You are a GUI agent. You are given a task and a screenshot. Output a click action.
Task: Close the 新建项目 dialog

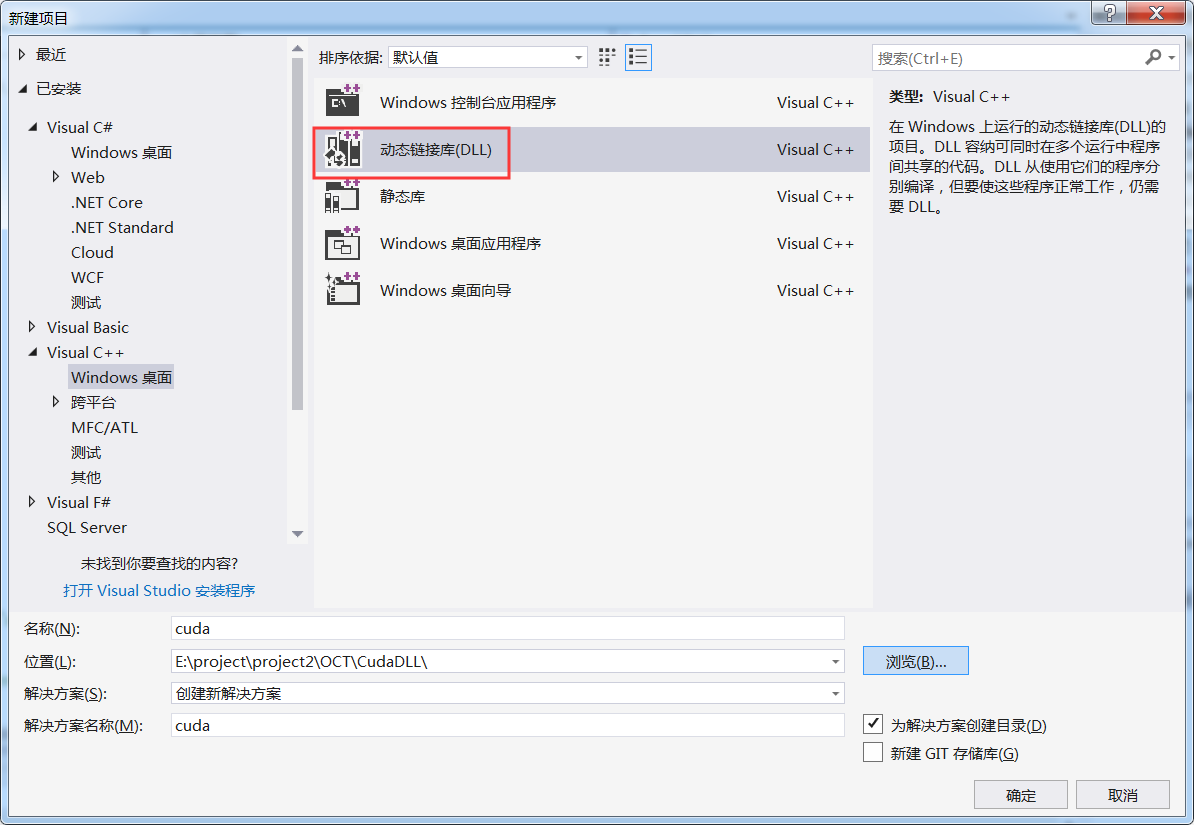(1156, 12)
